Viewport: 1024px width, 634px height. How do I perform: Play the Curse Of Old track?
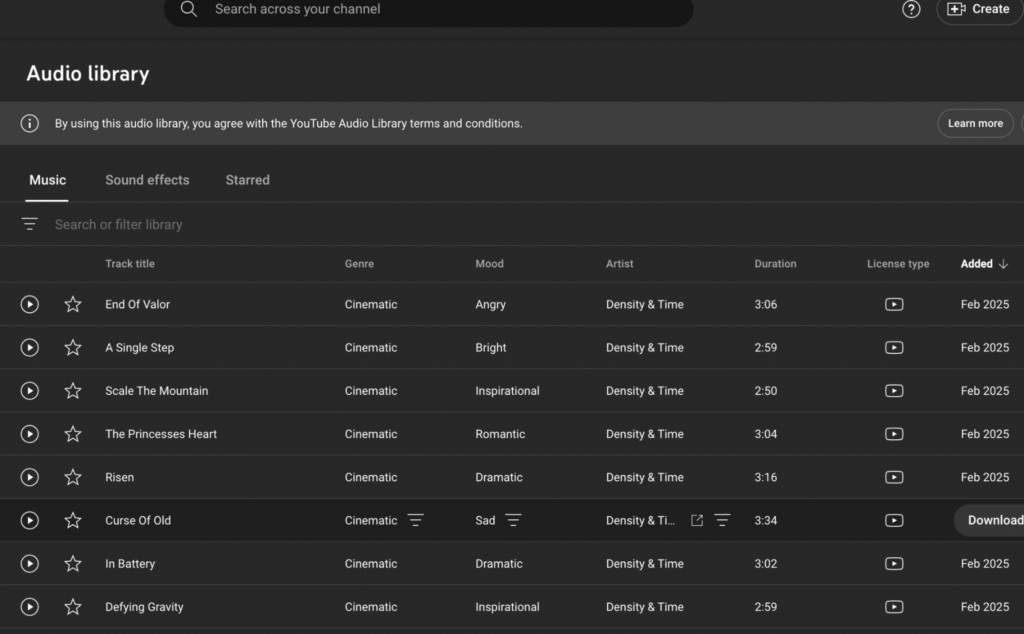point(29,520)
